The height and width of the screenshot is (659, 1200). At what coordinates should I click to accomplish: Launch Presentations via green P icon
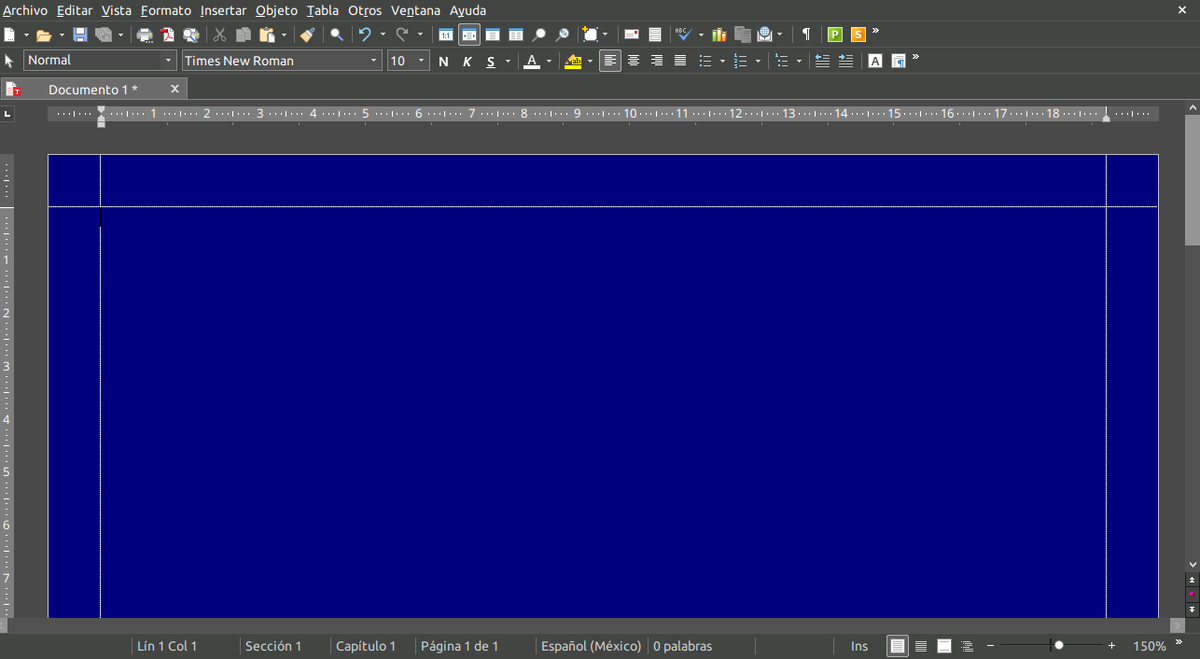[x=835, y=35]
